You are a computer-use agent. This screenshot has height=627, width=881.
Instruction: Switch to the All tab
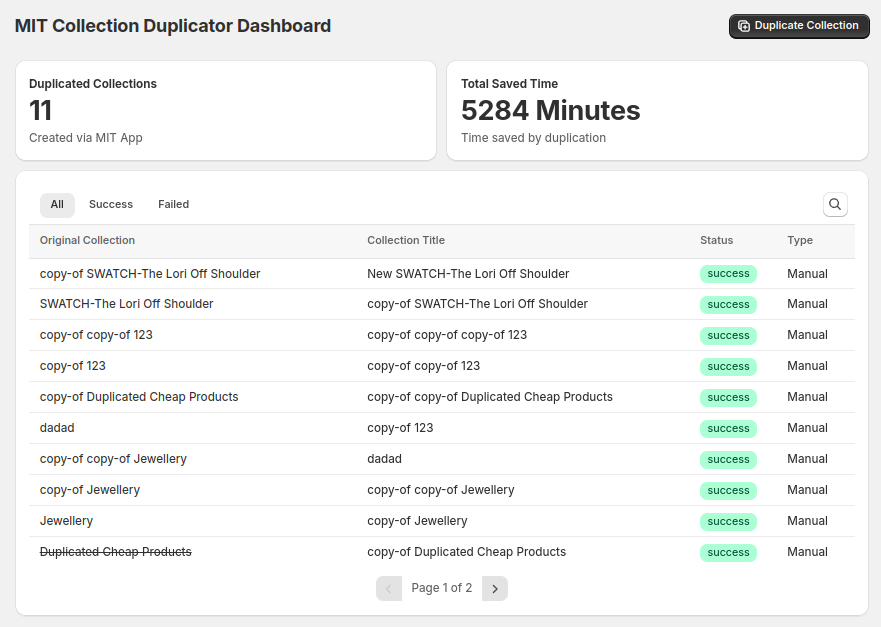tap(57, 205)
